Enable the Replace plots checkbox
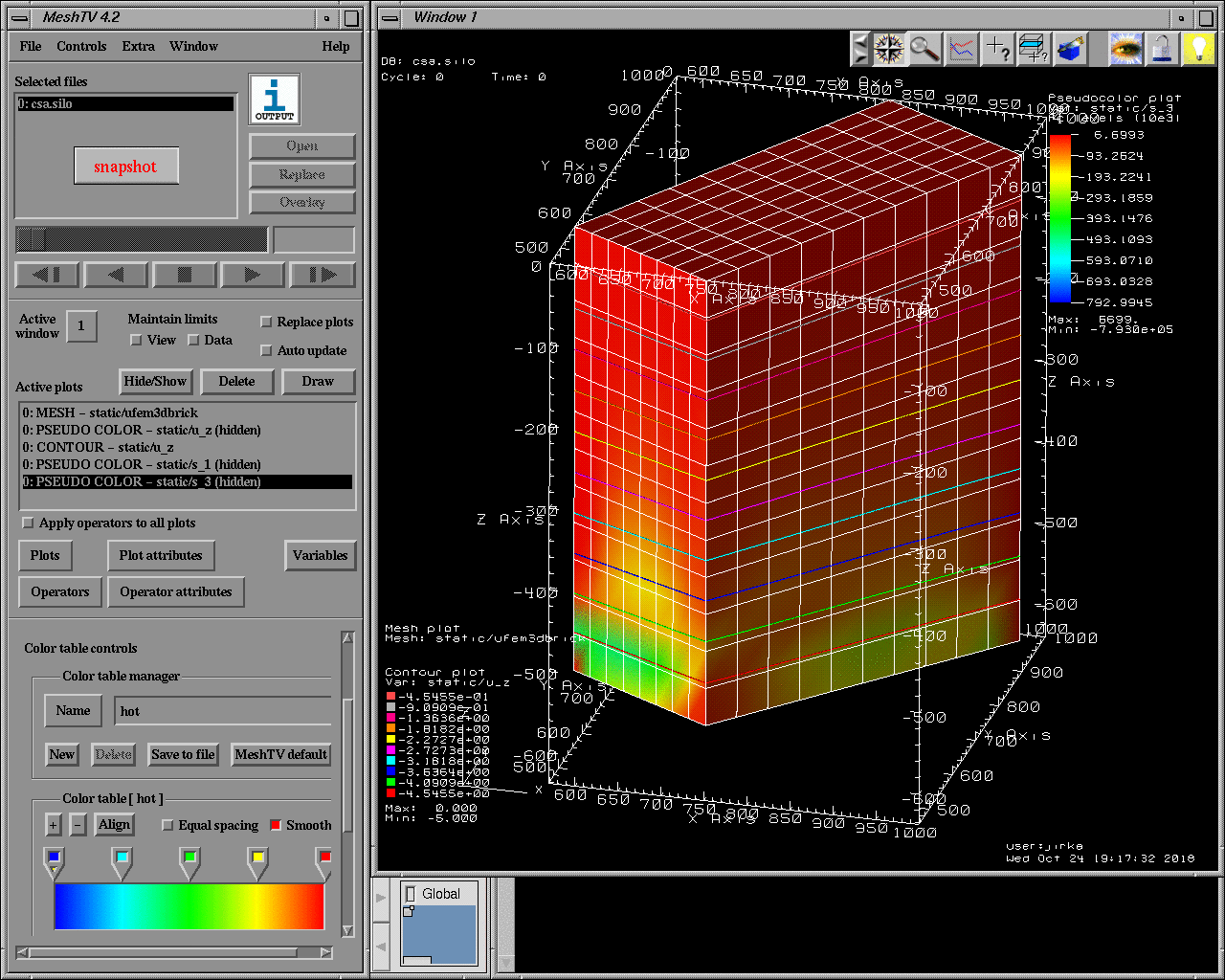Screen dimensions: 1225x980 click(x=267, y=323)
